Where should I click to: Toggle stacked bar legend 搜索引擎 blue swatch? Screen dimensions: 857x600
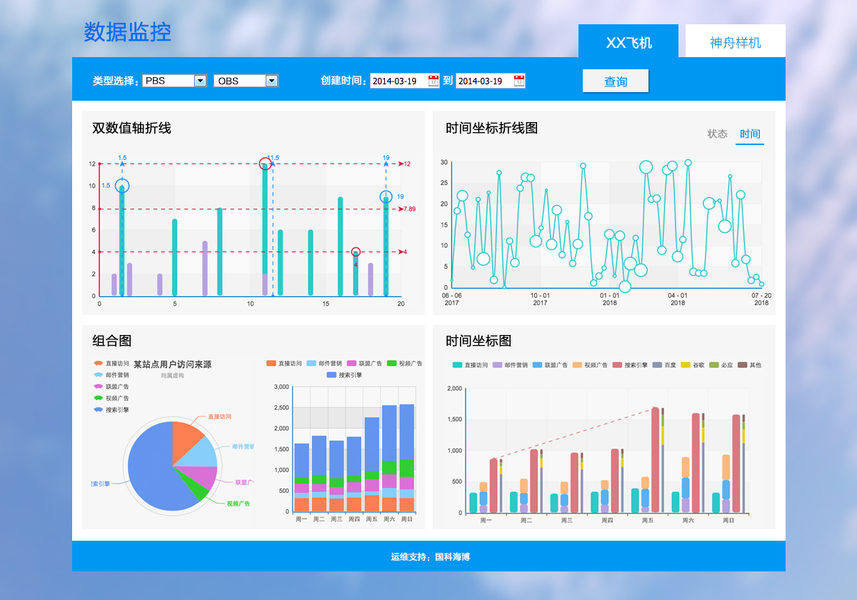click(x=331, y=375)
